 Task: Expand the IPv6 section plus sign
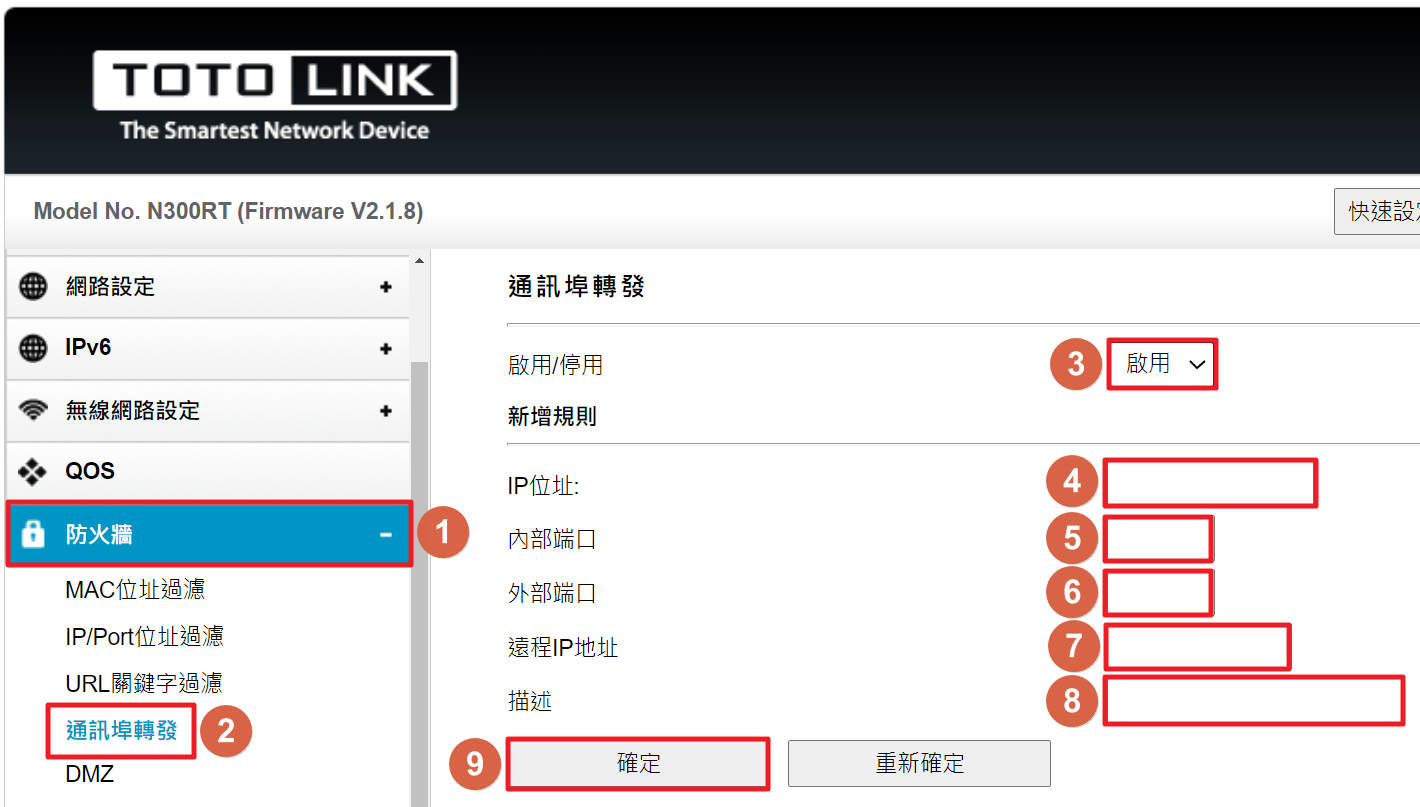pyautogui.click(x=386, y=349)
